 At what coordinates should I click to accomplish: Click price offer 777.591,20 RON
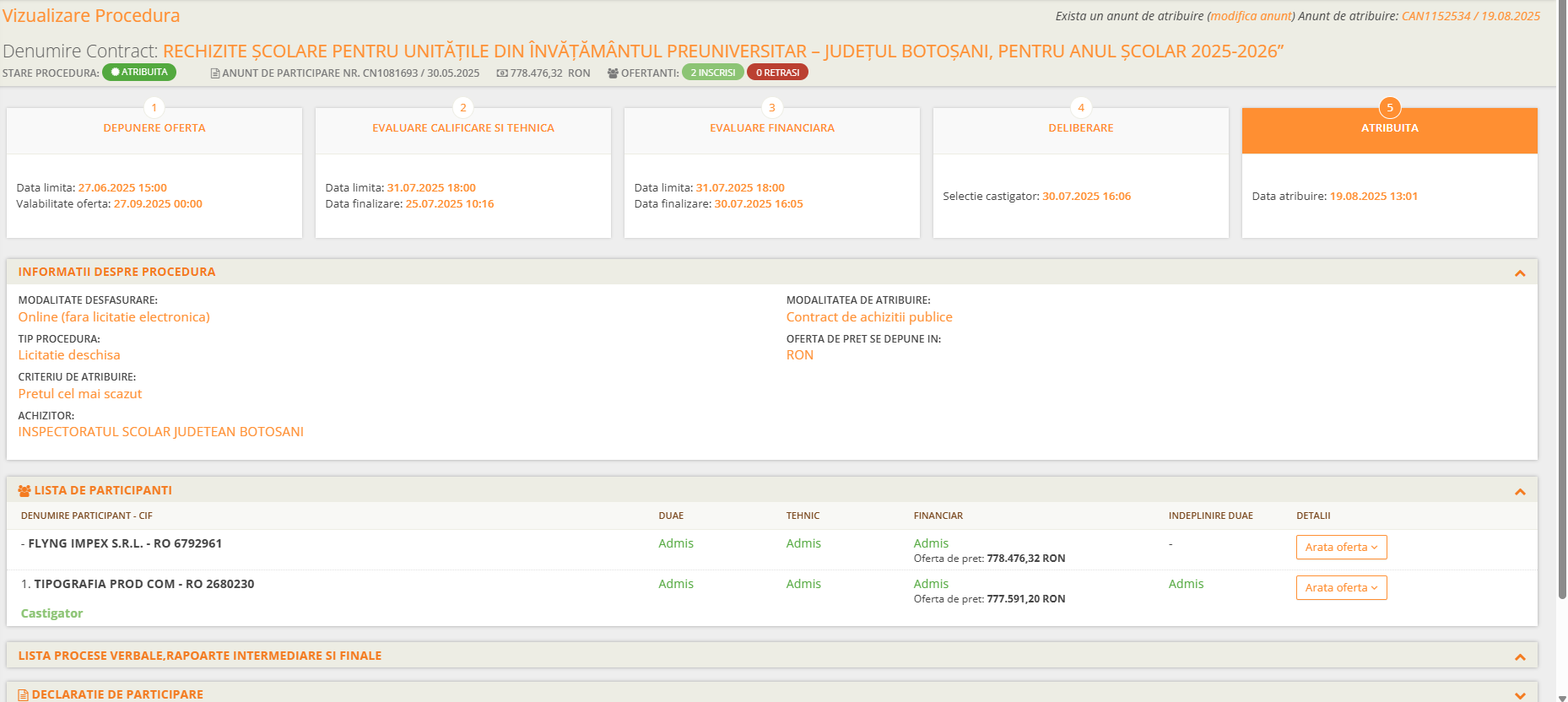tap(1025, 599)
